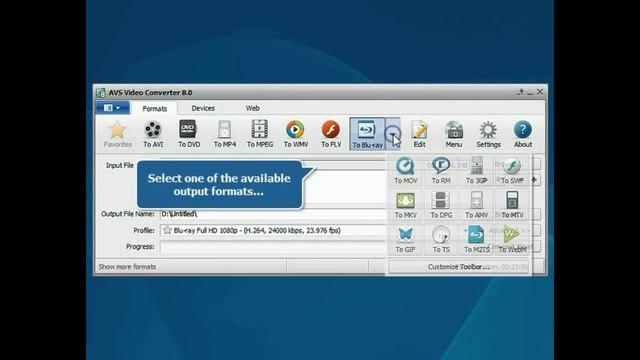Switch to the Devices tab

[x=203, y=108]
